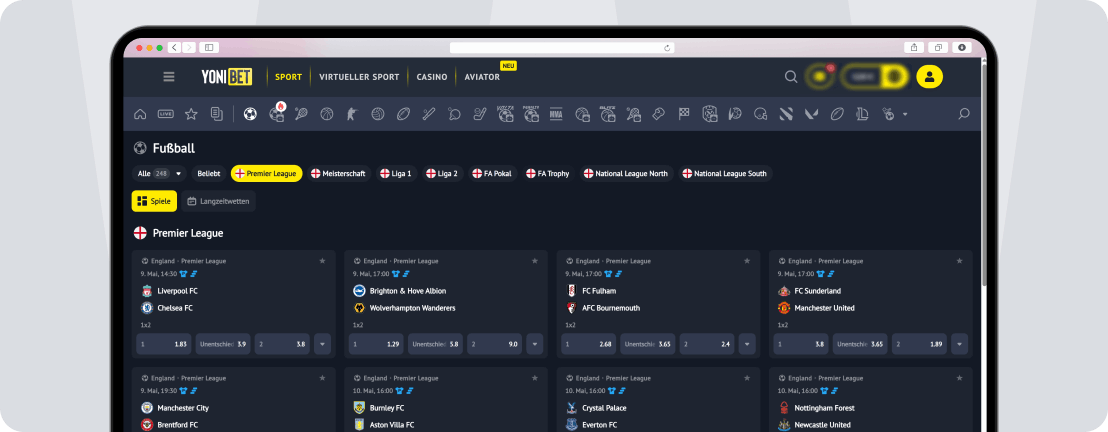Favorite the Liverpool FC vs Chelsea match
1108x432 pixels.
pos(322,261)
